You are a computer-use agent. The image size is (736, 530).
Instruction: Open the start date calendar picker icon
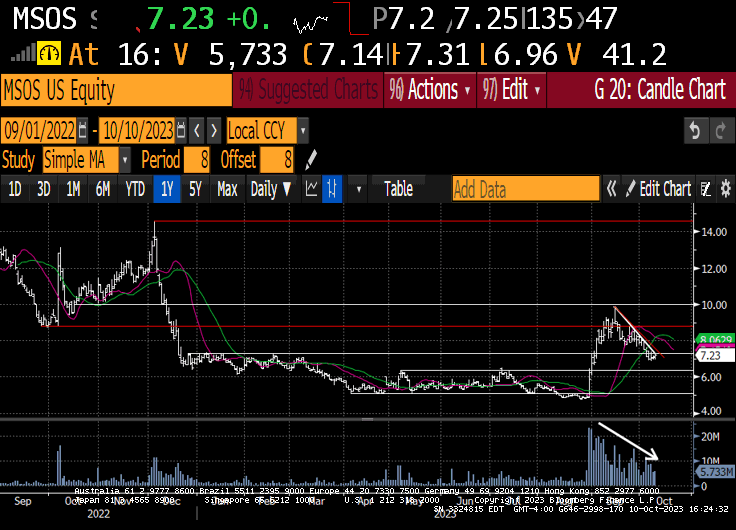pyautogui.click(x=83, y=131)
